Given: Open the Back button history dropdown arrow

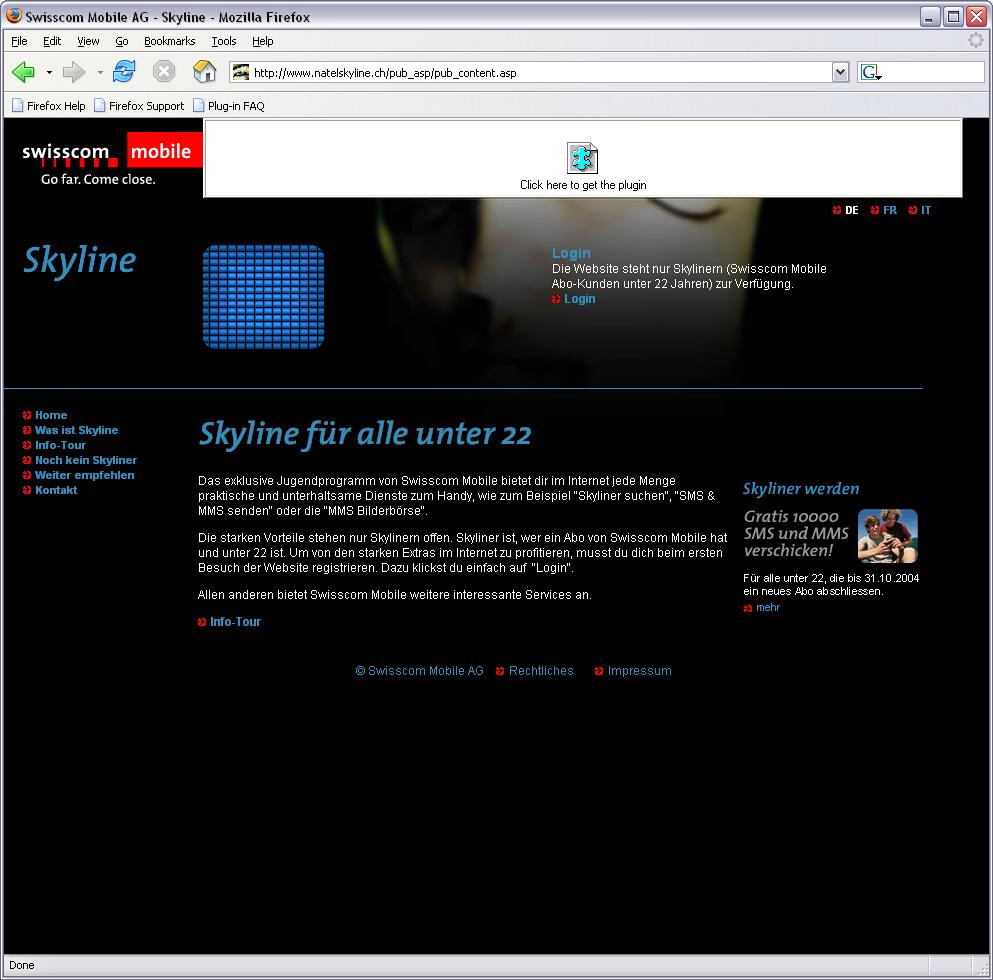Looking at the screenshot, I should click(x=49, y=73).
